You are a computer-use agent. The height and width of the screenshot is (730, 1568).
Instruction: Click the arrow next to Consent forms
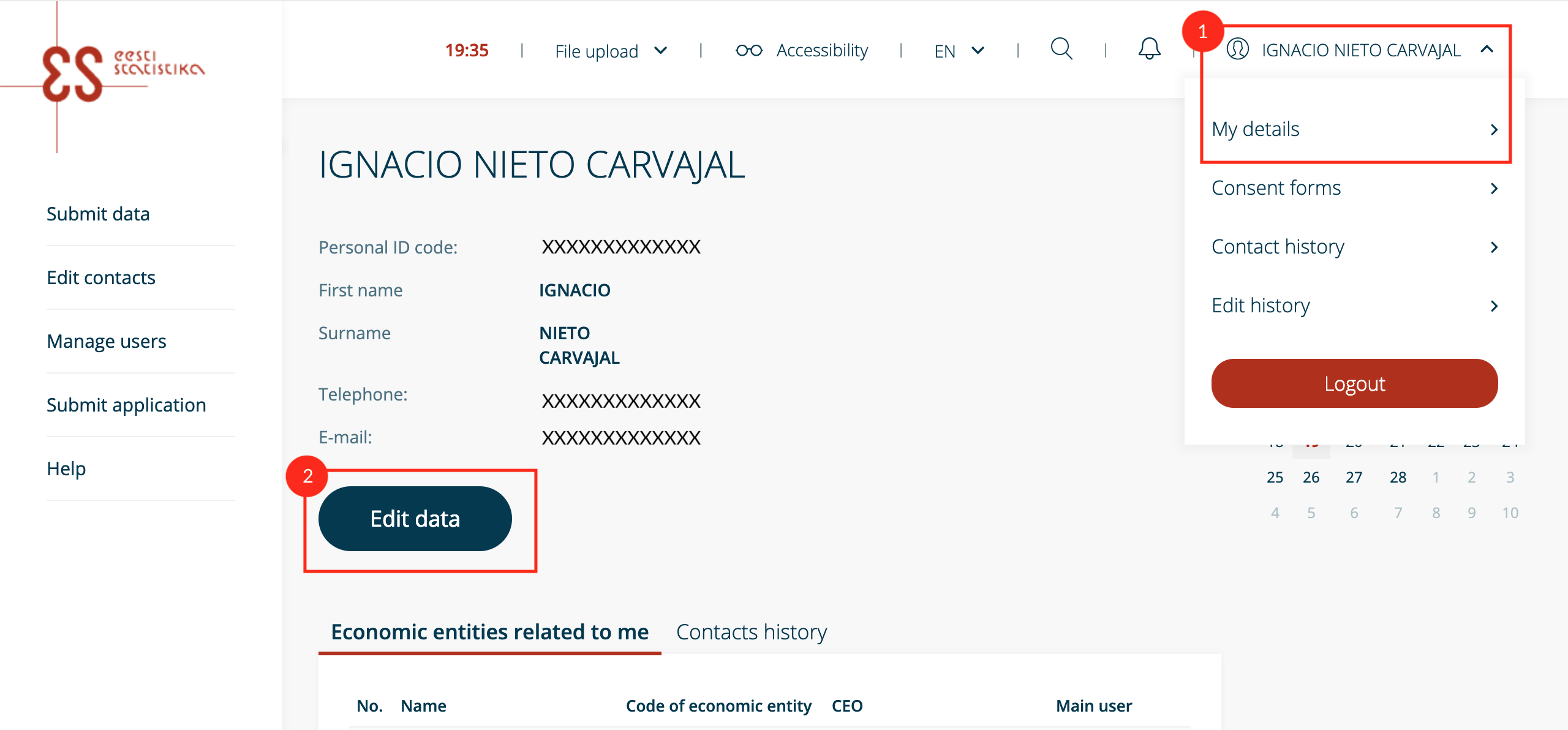(x=1495, y=188)
